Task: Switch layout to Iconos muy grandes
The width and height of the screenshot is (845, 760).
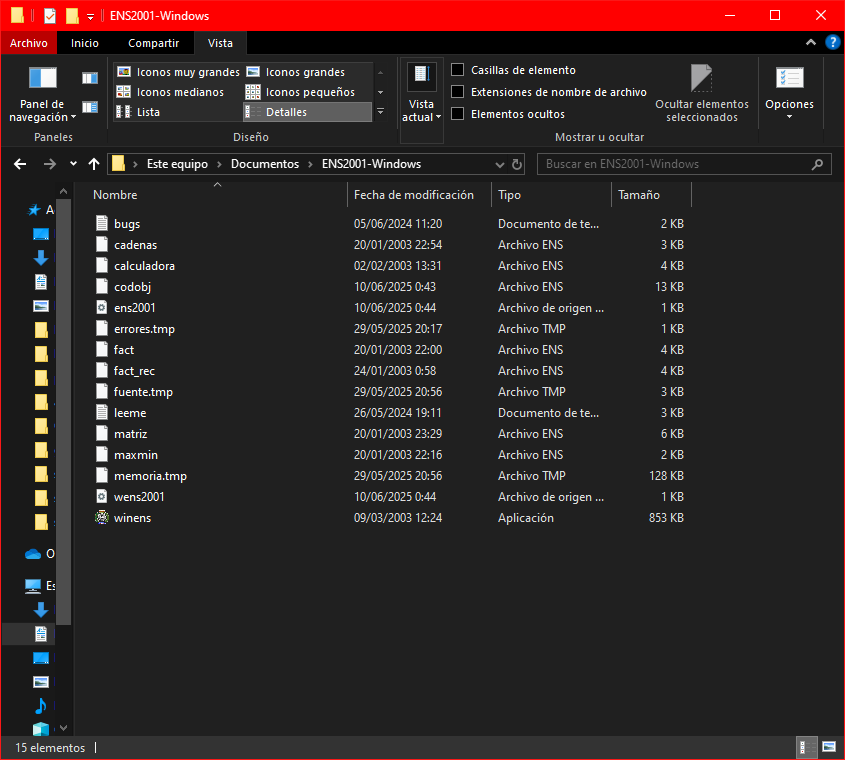Action: coord(178,72)
